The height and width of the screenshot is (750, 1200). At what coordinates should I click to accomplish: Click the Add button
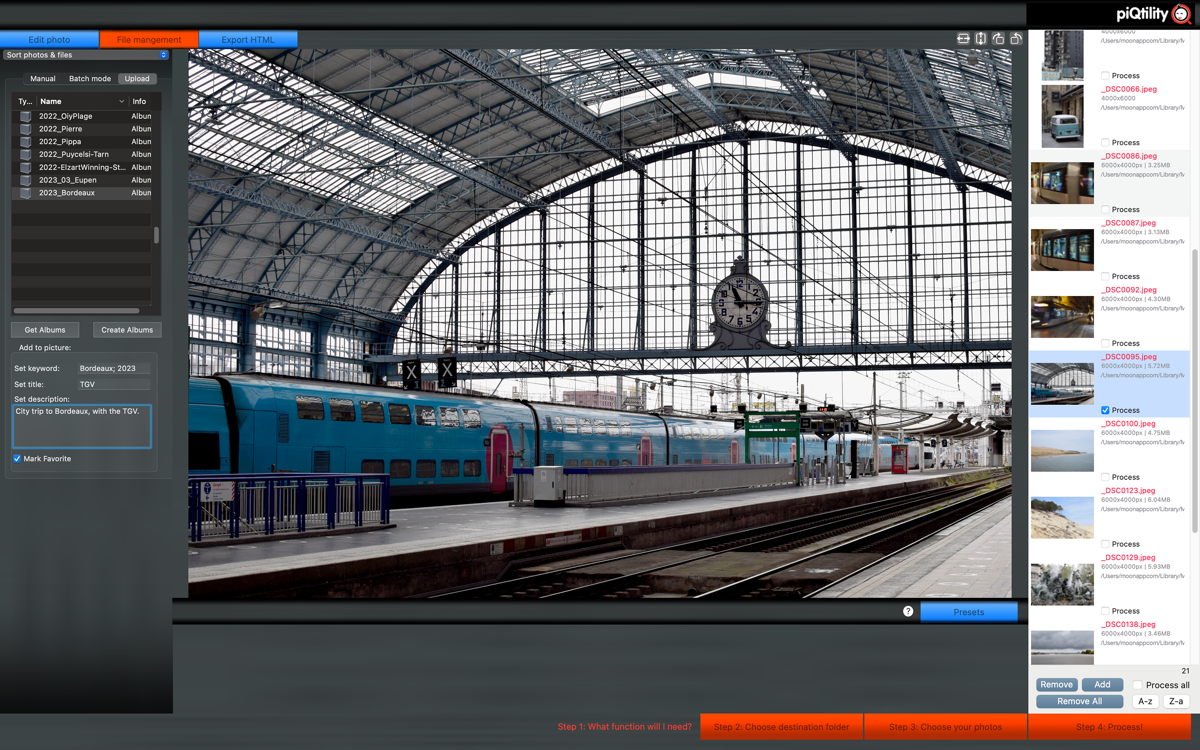click(x=1102, y=685)
